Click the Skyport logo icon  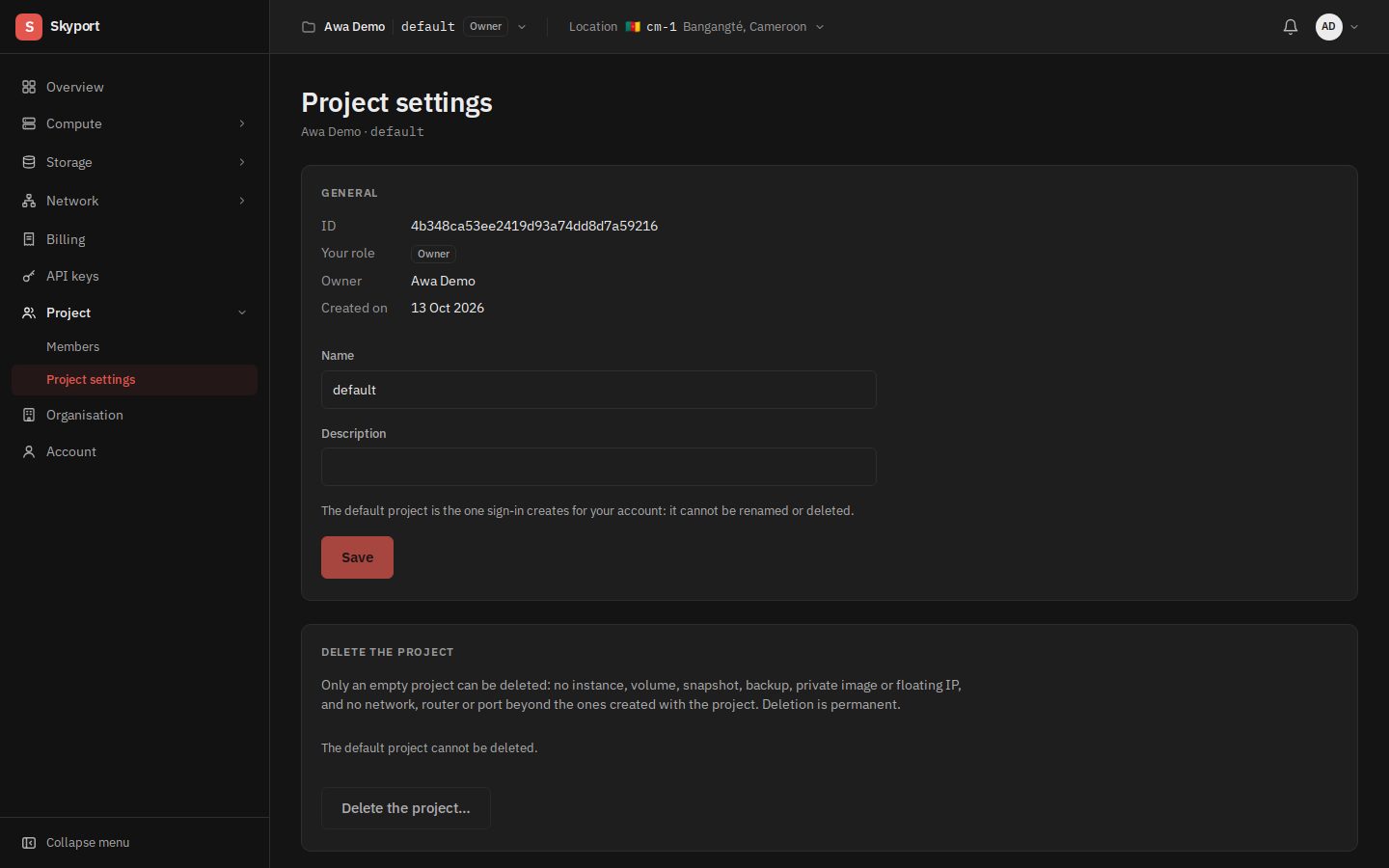point(29,27)
